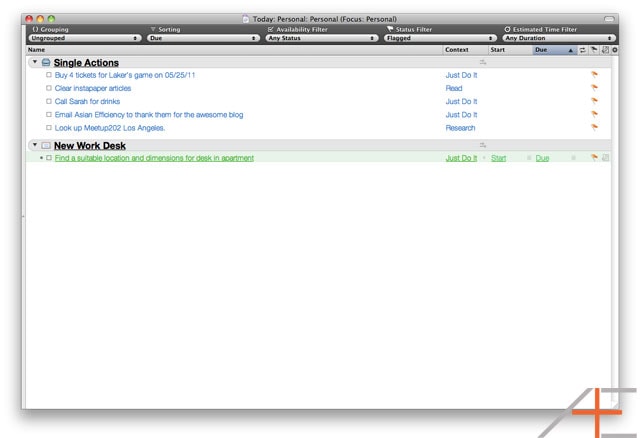Viewport: 640px width, 438px height.
Task: Click the document icon in window title
Action: 245,19
